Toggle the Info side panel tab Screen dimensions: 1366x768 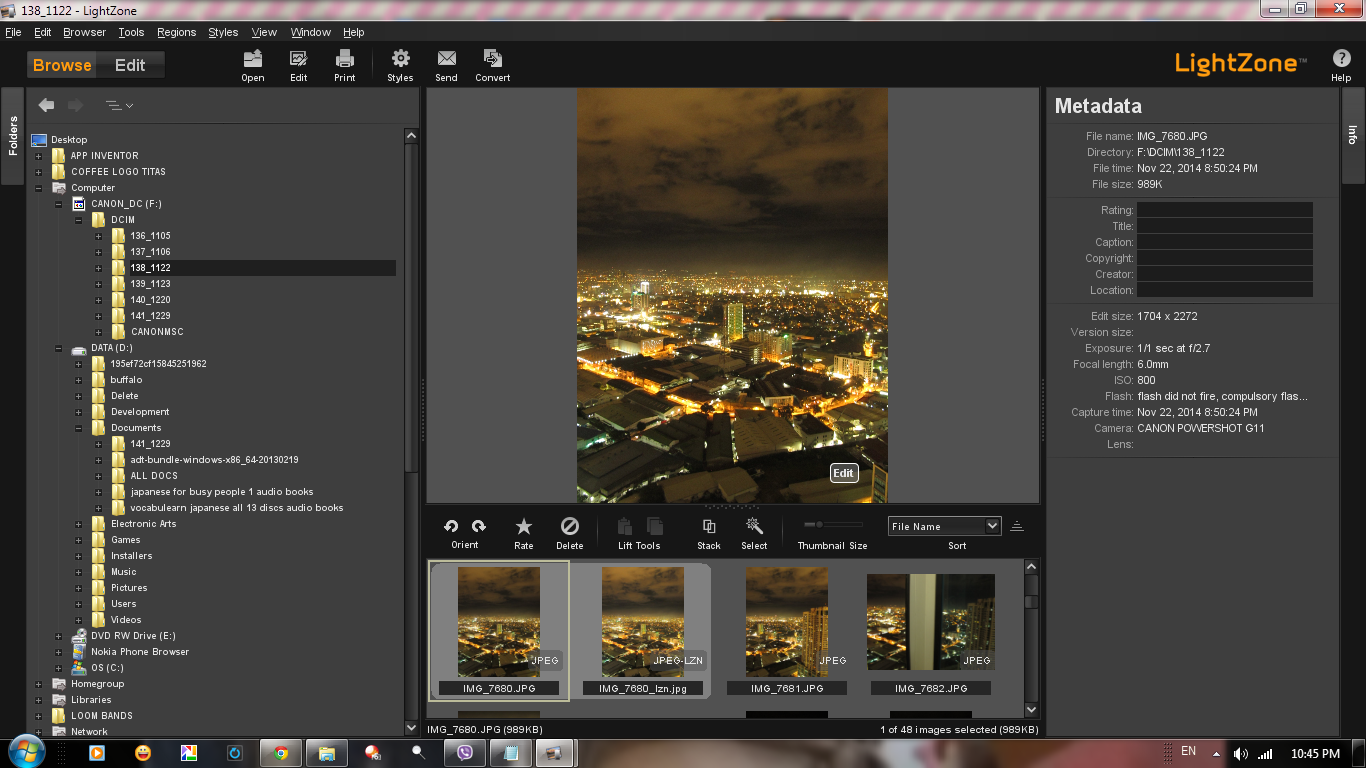1353,135
